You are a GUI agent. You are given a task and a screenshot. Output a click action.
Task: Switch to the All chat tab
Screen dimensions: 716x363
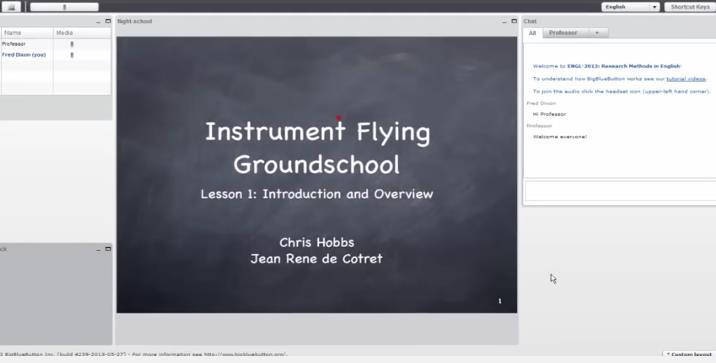532,33
